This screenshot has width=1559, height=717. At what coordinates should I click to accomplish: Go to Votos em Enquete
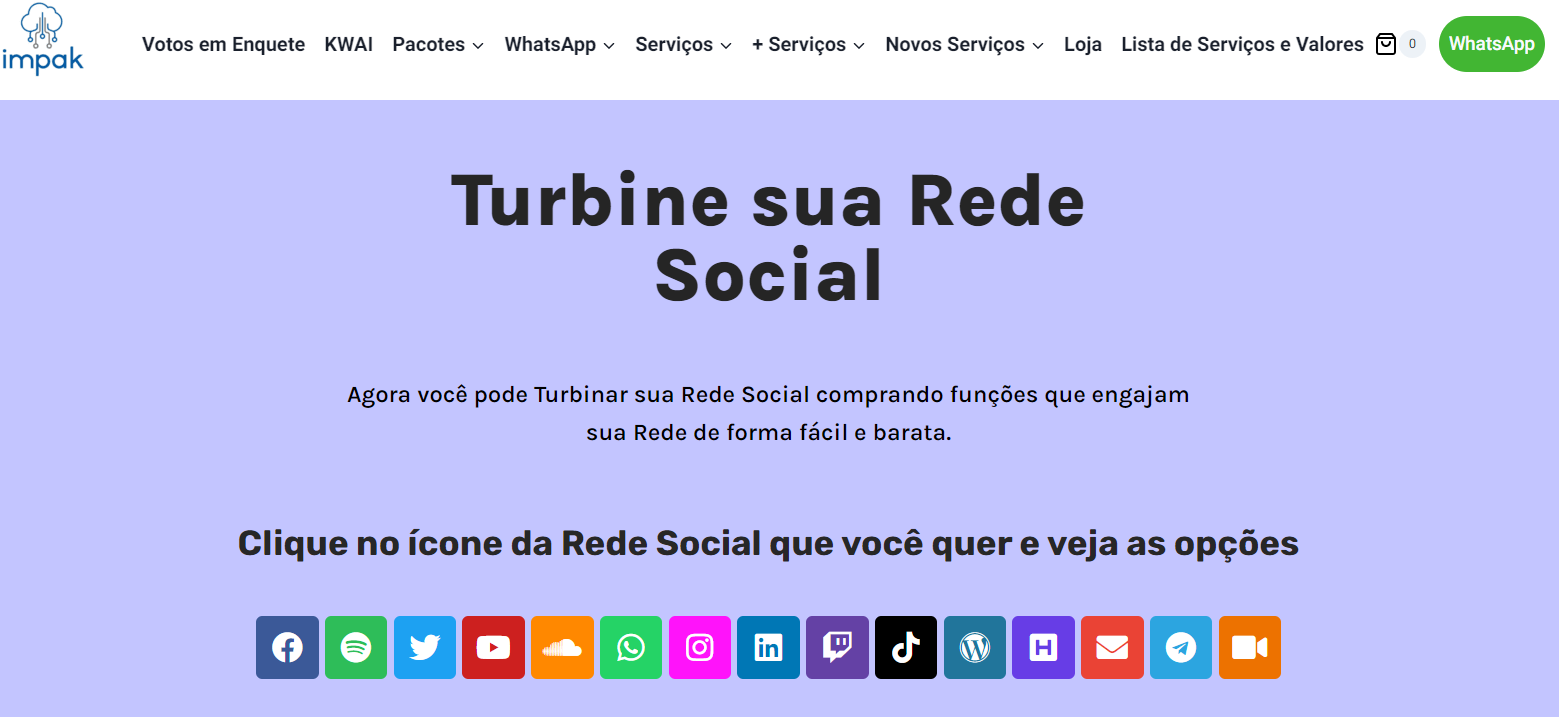[x=223, y=44]
